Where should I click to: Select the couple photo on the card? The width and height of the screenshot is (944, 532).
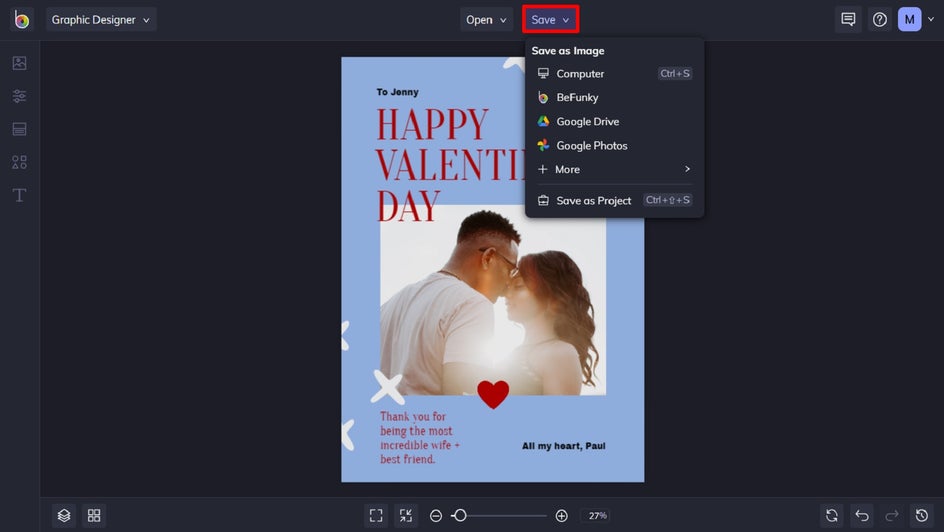pyautogui.click(x=492, y=300)
